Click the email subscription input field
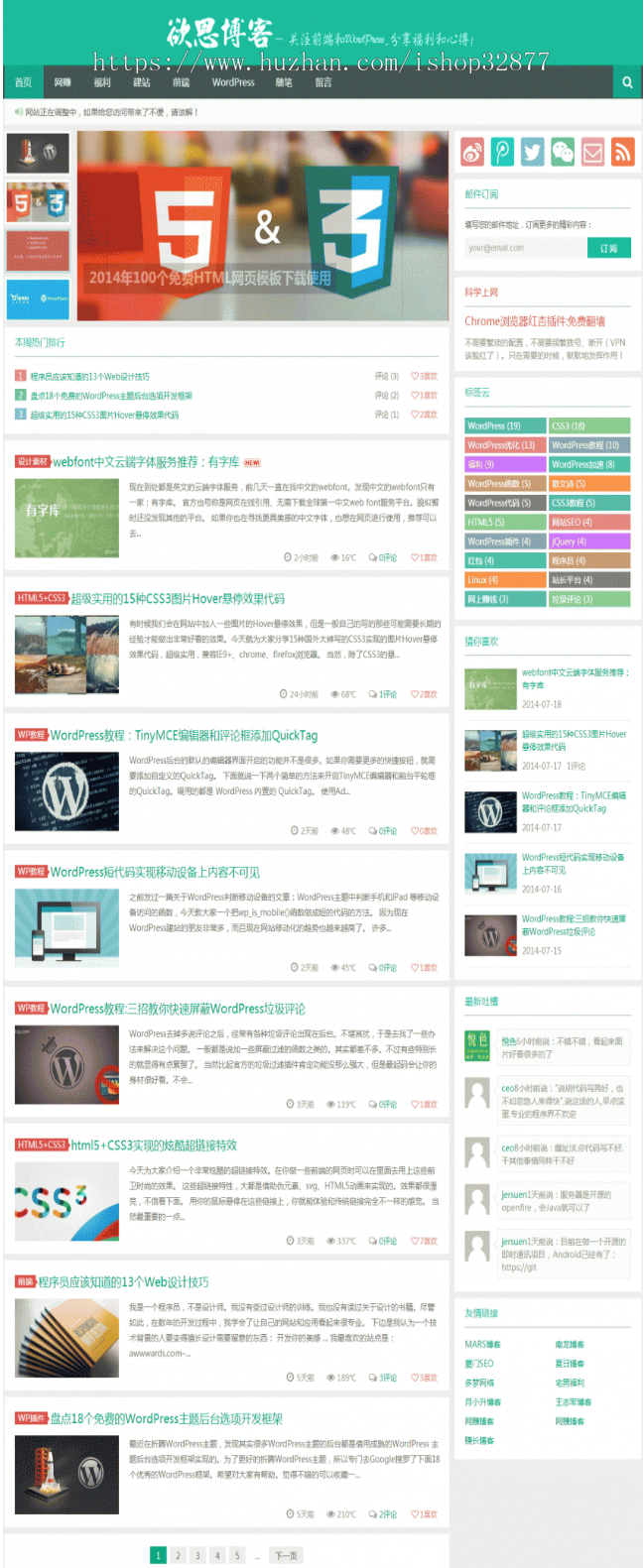 (x=526, y=248)
